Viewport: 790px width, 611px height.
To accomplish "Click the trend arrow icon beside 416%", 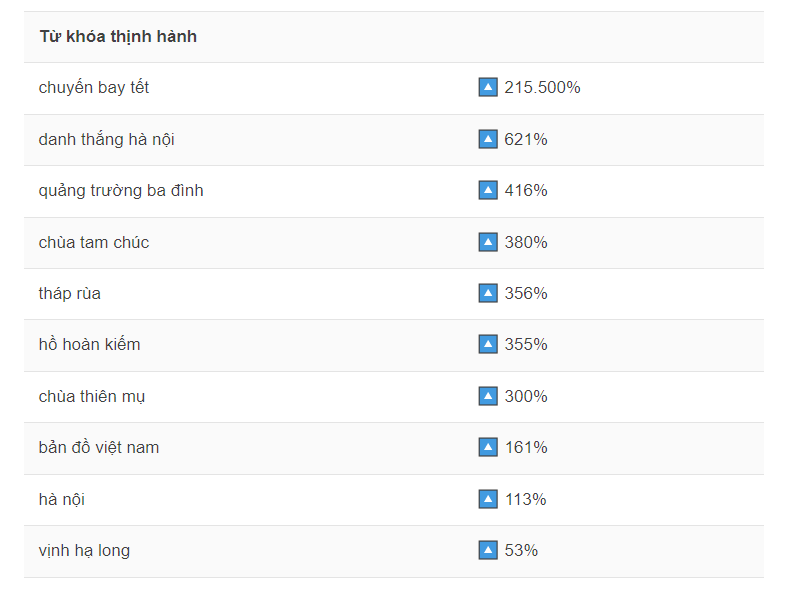I will [x=488, y=190].
